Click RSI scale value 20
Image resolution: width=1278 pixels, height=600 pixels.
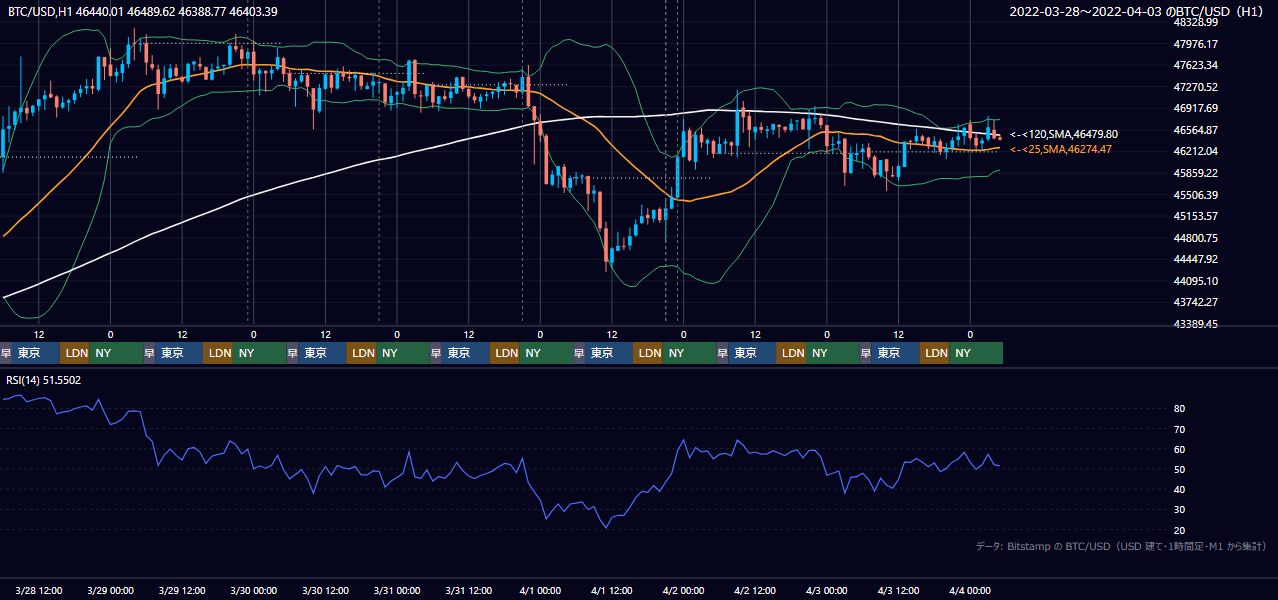click(x=1180, y=530)
